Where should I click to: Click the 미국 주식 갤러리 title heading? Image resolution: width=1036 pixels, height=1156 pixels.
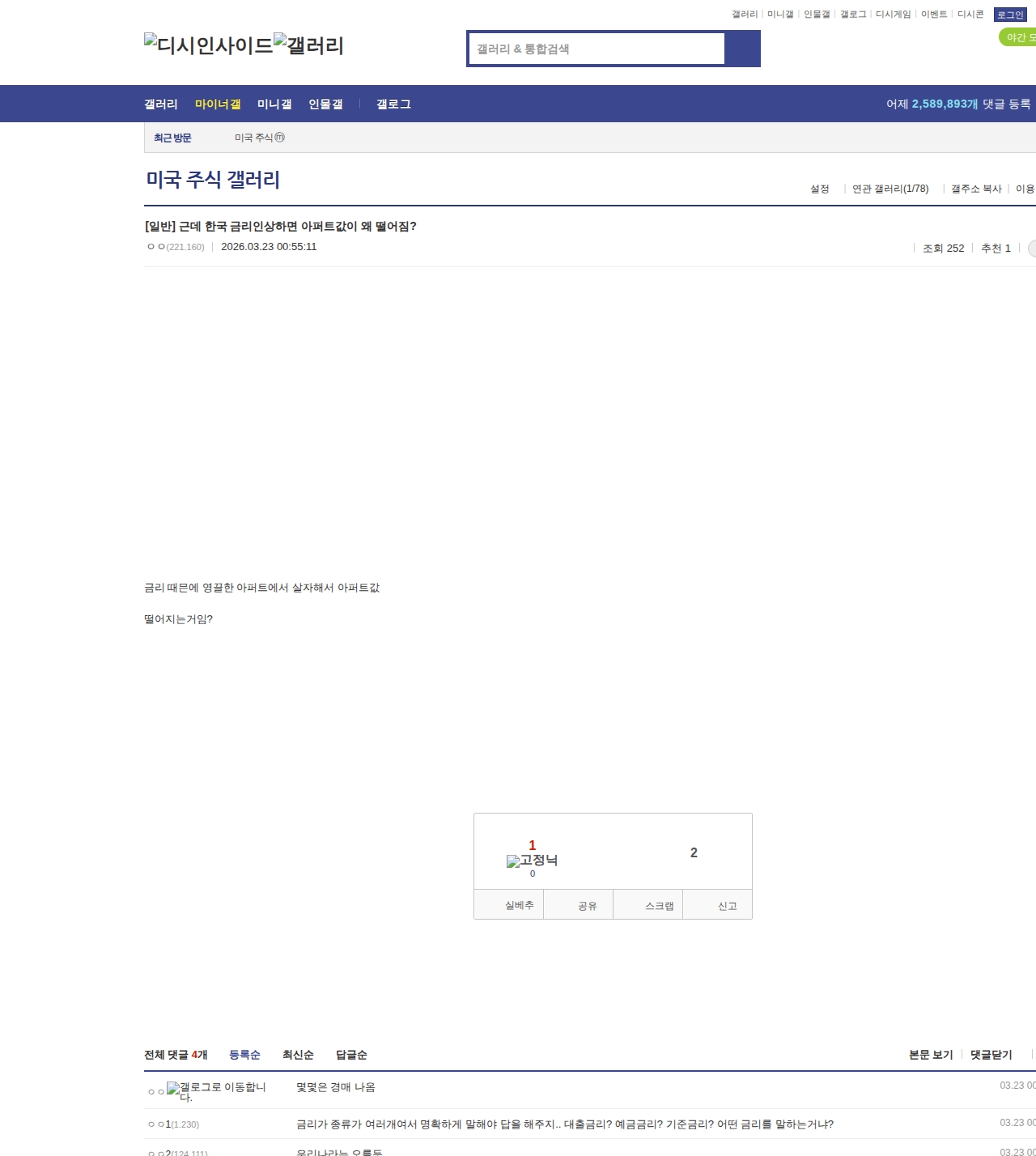[x=213, y=179]
